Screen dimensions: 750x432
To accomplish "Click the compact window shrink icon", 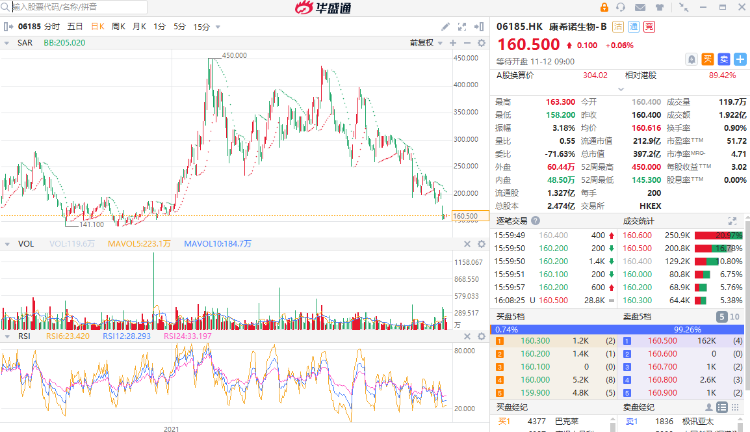I will click(x=684, y=7).
